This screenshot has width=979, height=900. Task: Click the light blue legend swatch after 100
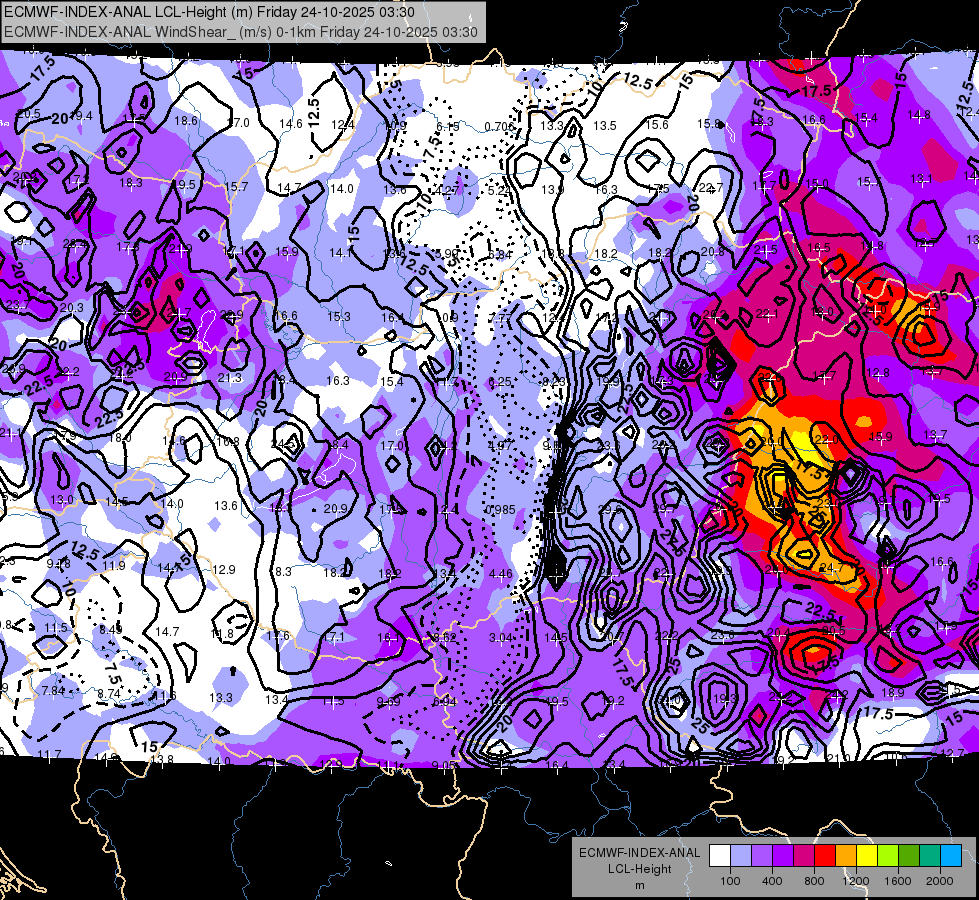741,855
